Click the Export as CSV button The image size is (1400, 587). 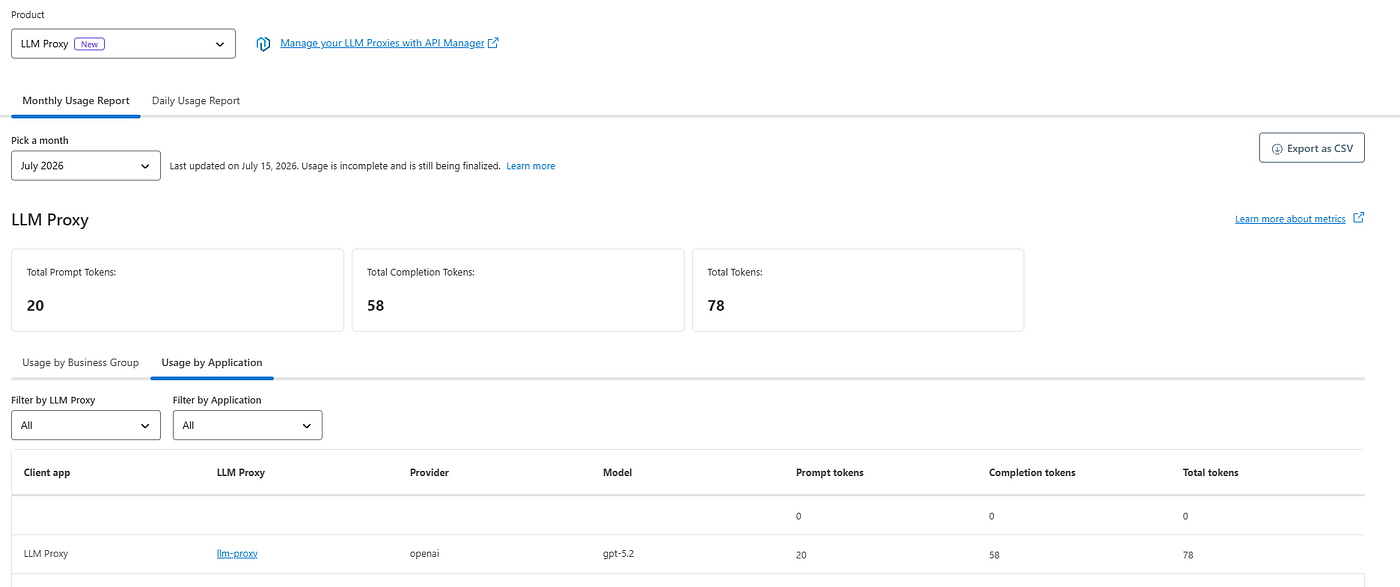1311,148
